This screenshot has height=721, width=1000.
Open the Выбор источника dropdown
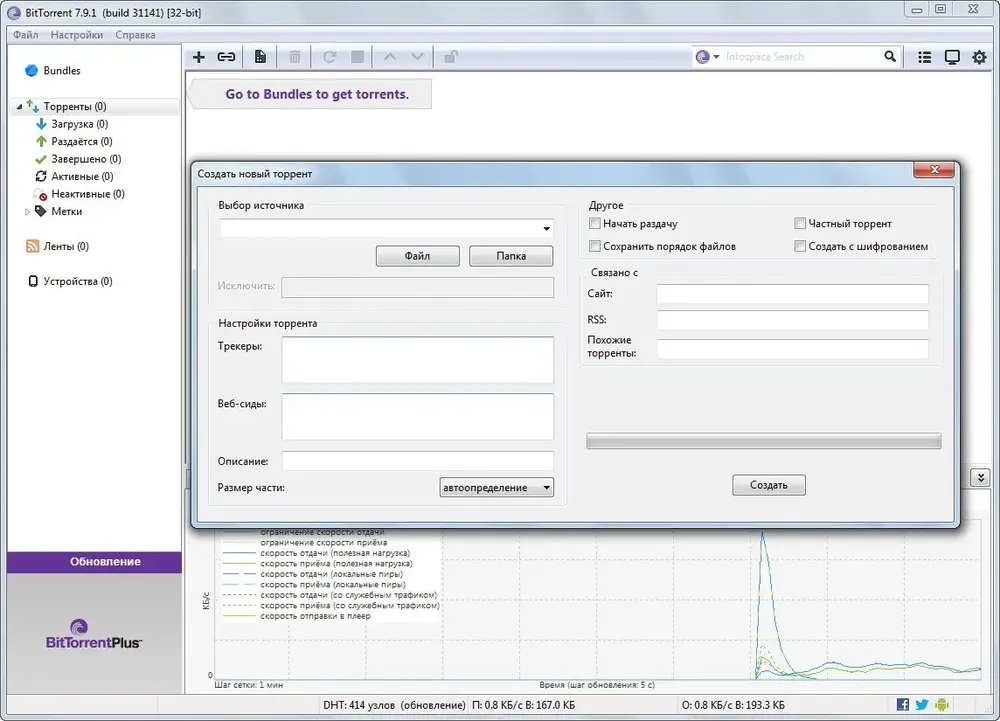(547, 229)
